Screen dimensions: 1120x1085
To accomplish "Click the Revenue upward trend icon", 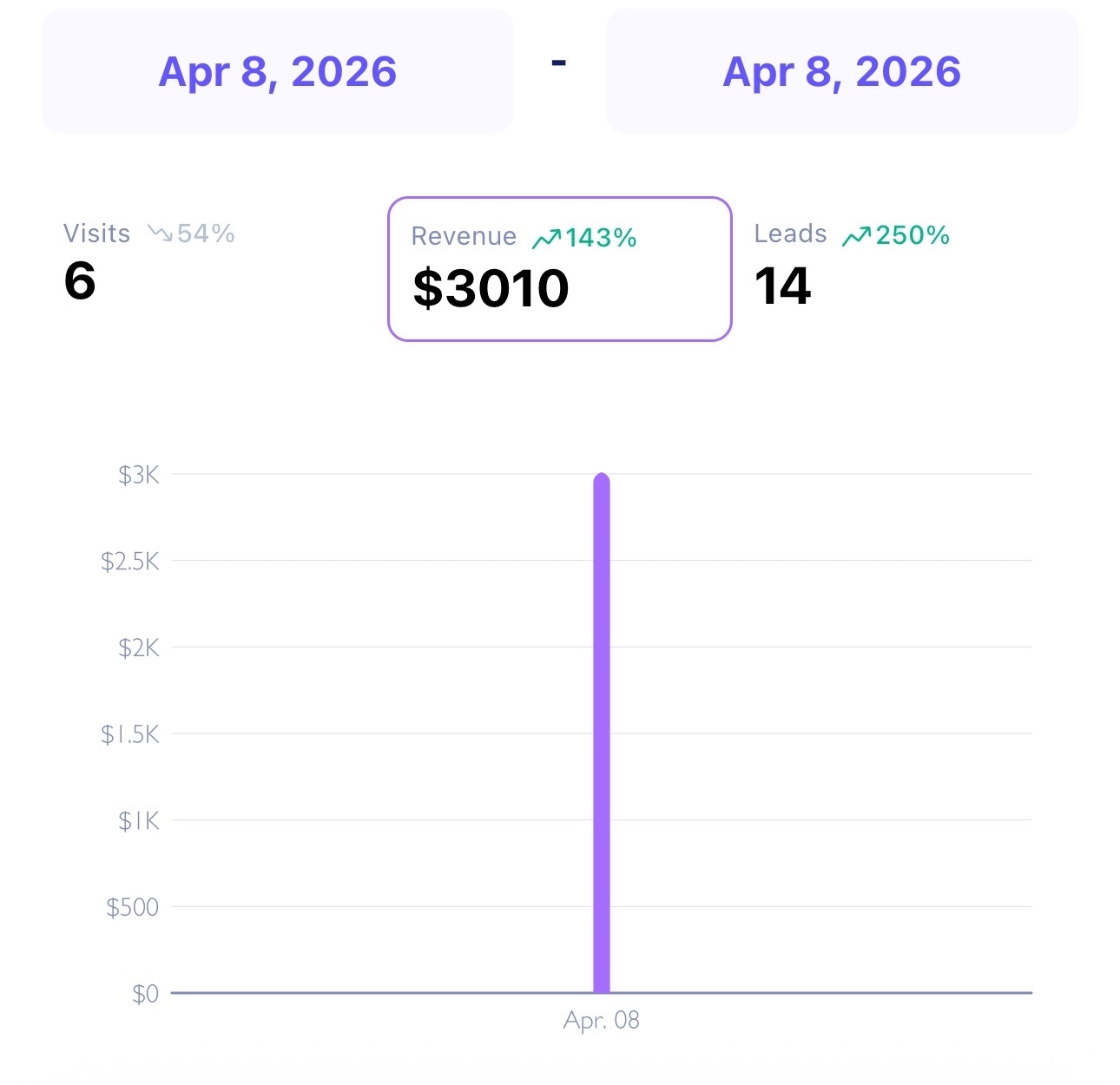I will pyautogui.click(x=546, y=238).
